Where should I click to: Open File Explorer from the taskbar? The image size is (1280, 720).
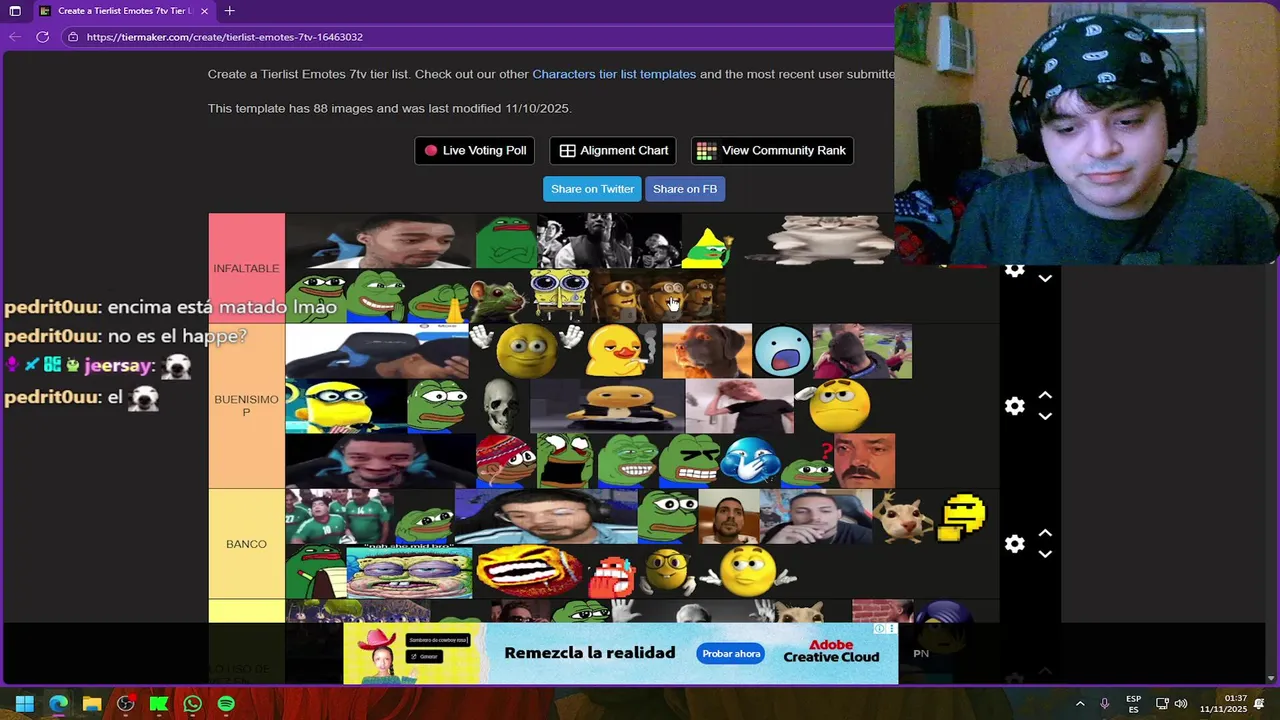point(92,704)
